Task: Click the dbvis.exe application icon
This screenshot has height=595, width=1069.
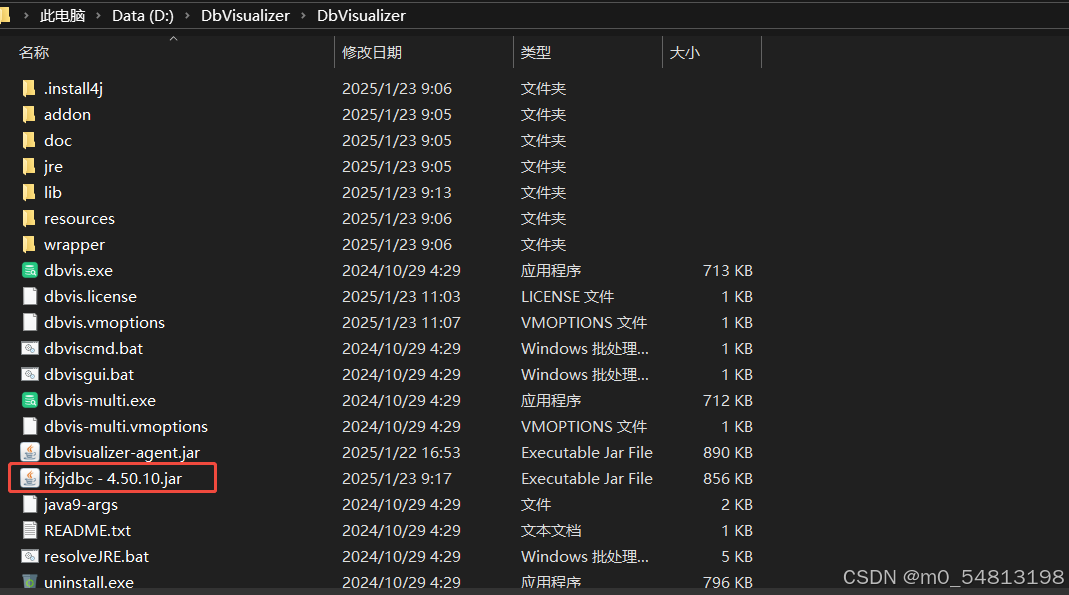Action: [29, 270]
